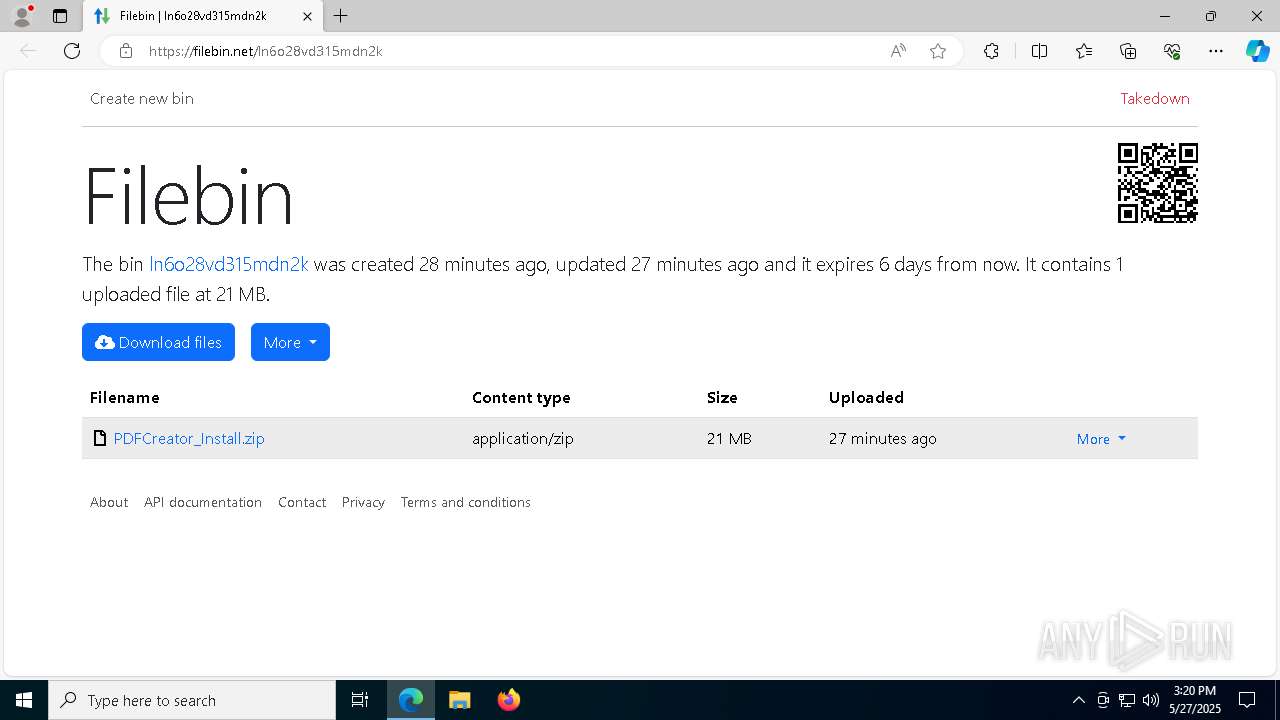Open the PDFCreator_Install.zip file link
Screen dimensions: 1280x720
[x=189, y=438]
